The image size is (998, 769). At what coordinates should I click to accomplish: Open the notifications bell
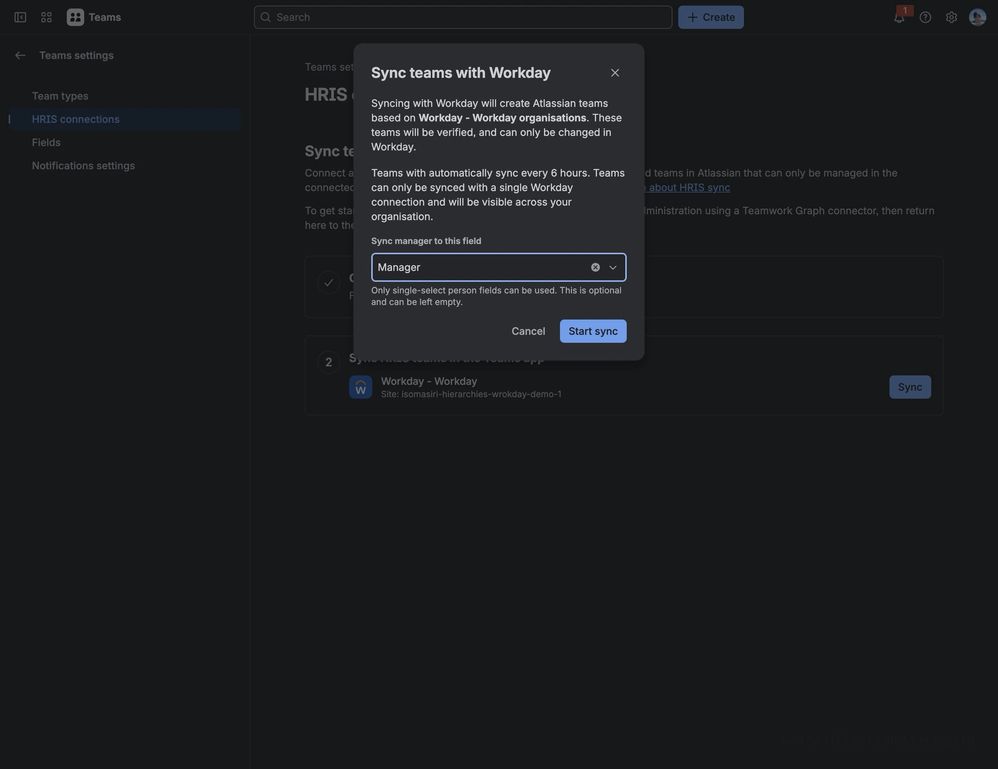click(x=899, y=17)
